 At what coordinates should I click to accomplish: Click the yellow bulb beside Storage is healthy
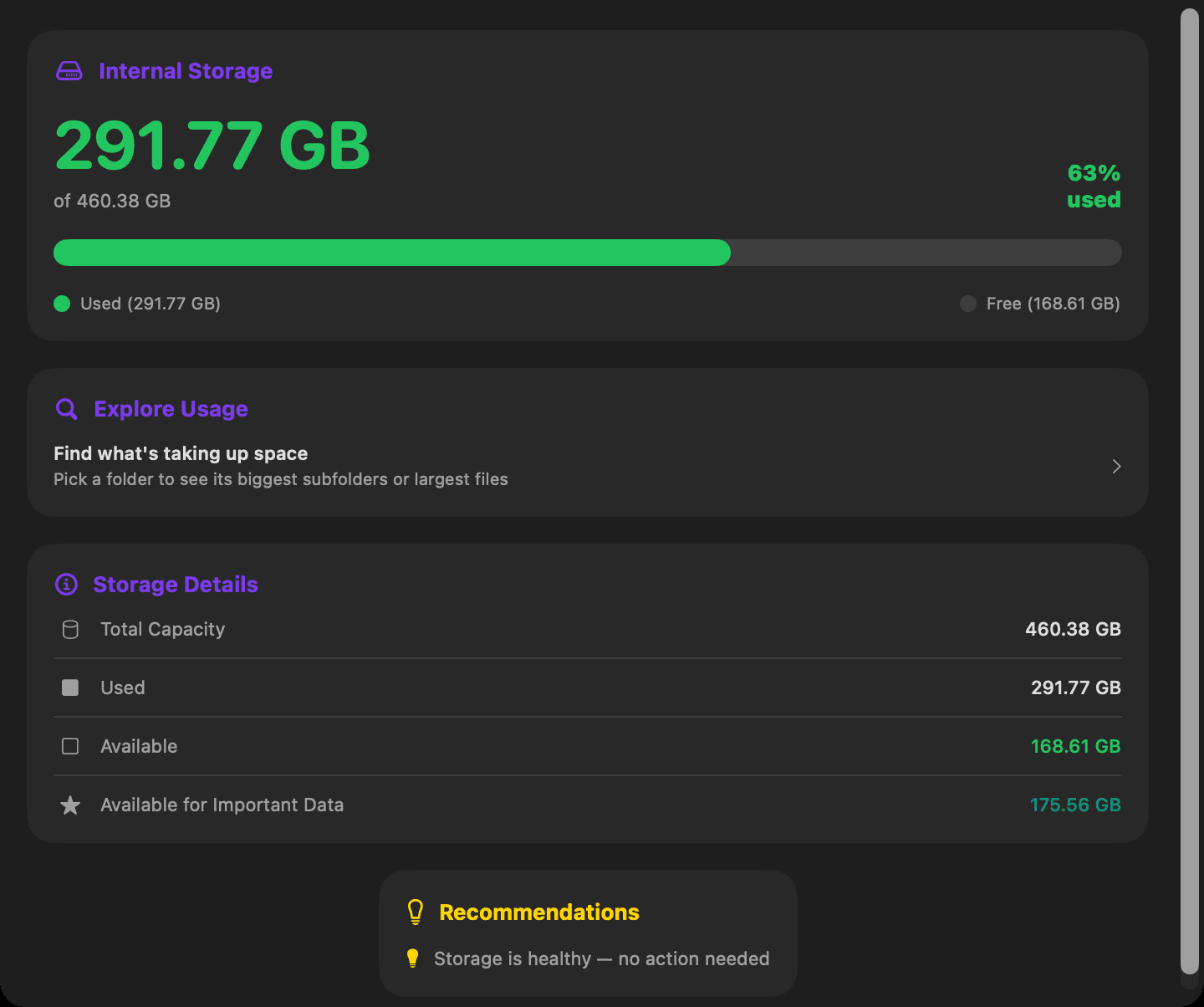click(412, 958)
